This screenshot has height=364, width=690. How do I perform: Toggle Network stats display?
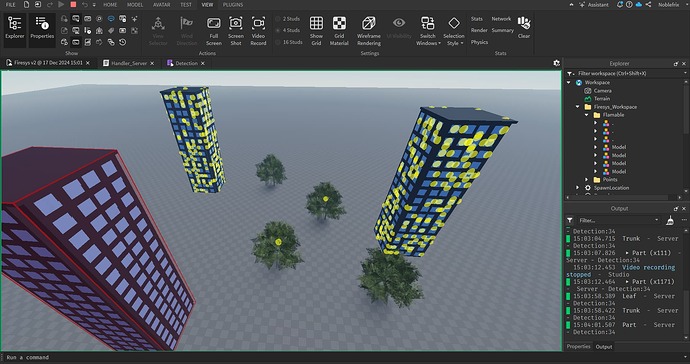[501, 19]
